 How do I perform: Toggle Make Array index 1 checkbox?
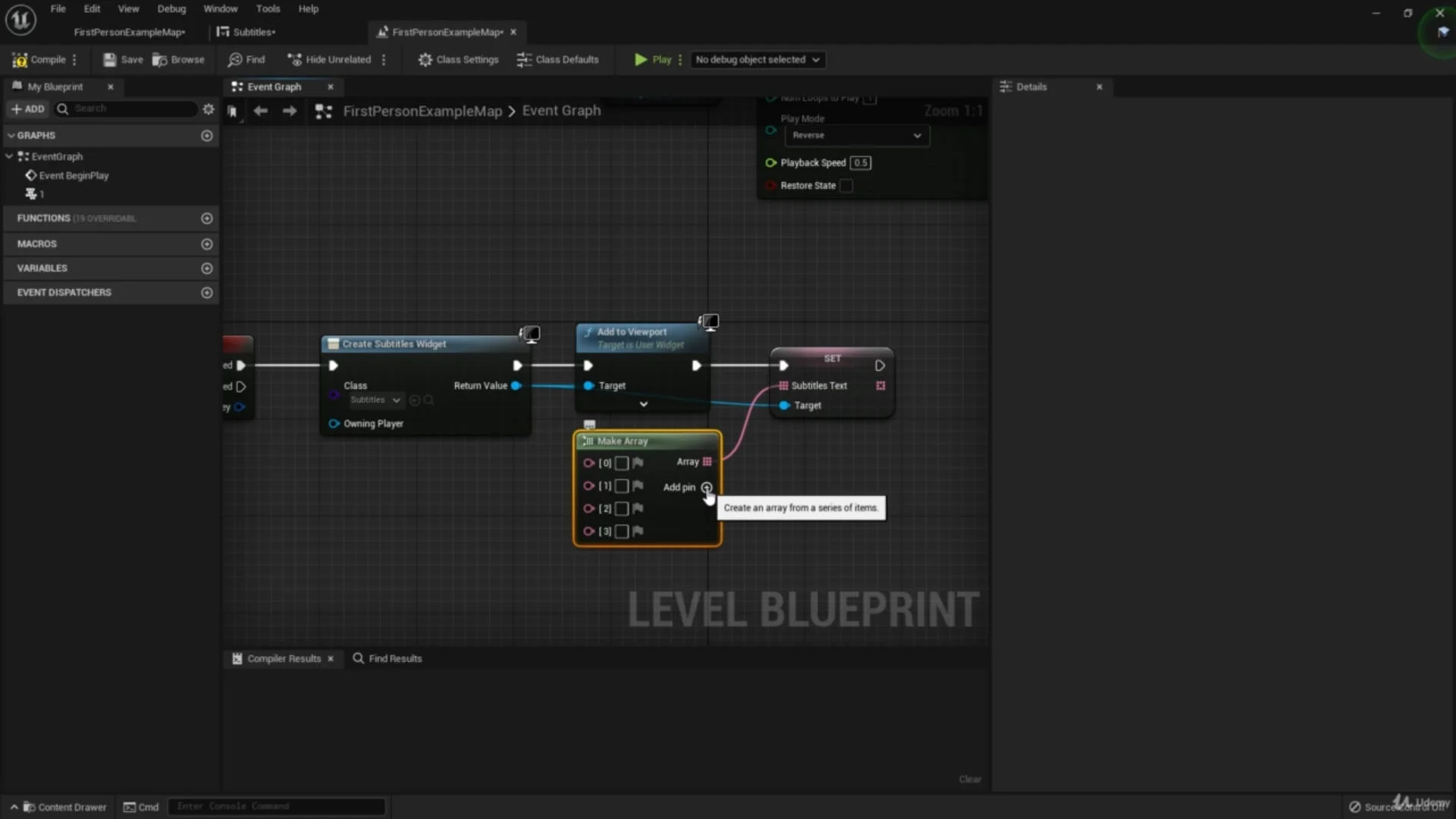coord(622,486)
